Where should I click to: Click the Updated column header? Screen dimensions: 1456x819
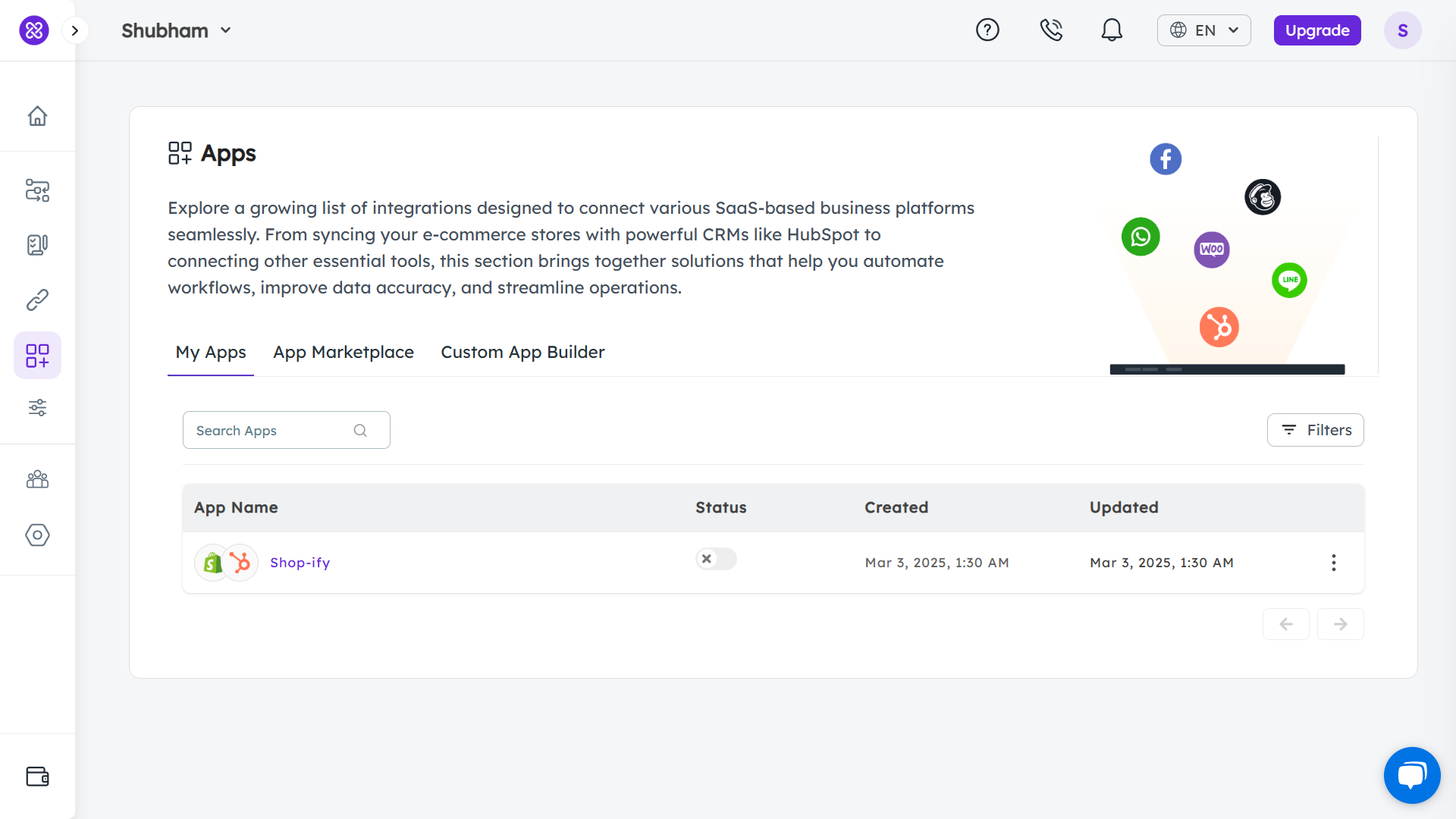pos(1124,507)
